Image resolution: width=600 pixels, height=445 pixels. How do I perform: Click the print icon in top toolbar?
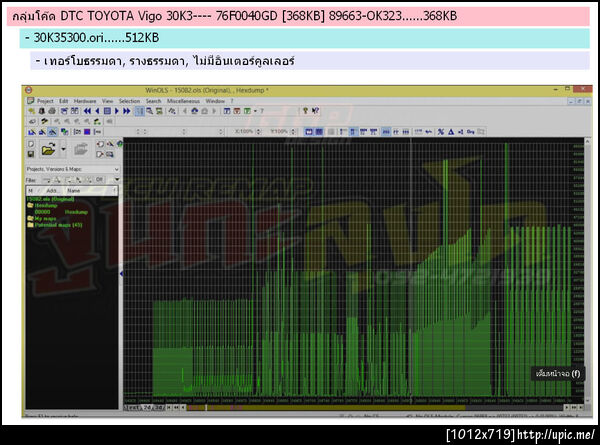coord(52,111)
